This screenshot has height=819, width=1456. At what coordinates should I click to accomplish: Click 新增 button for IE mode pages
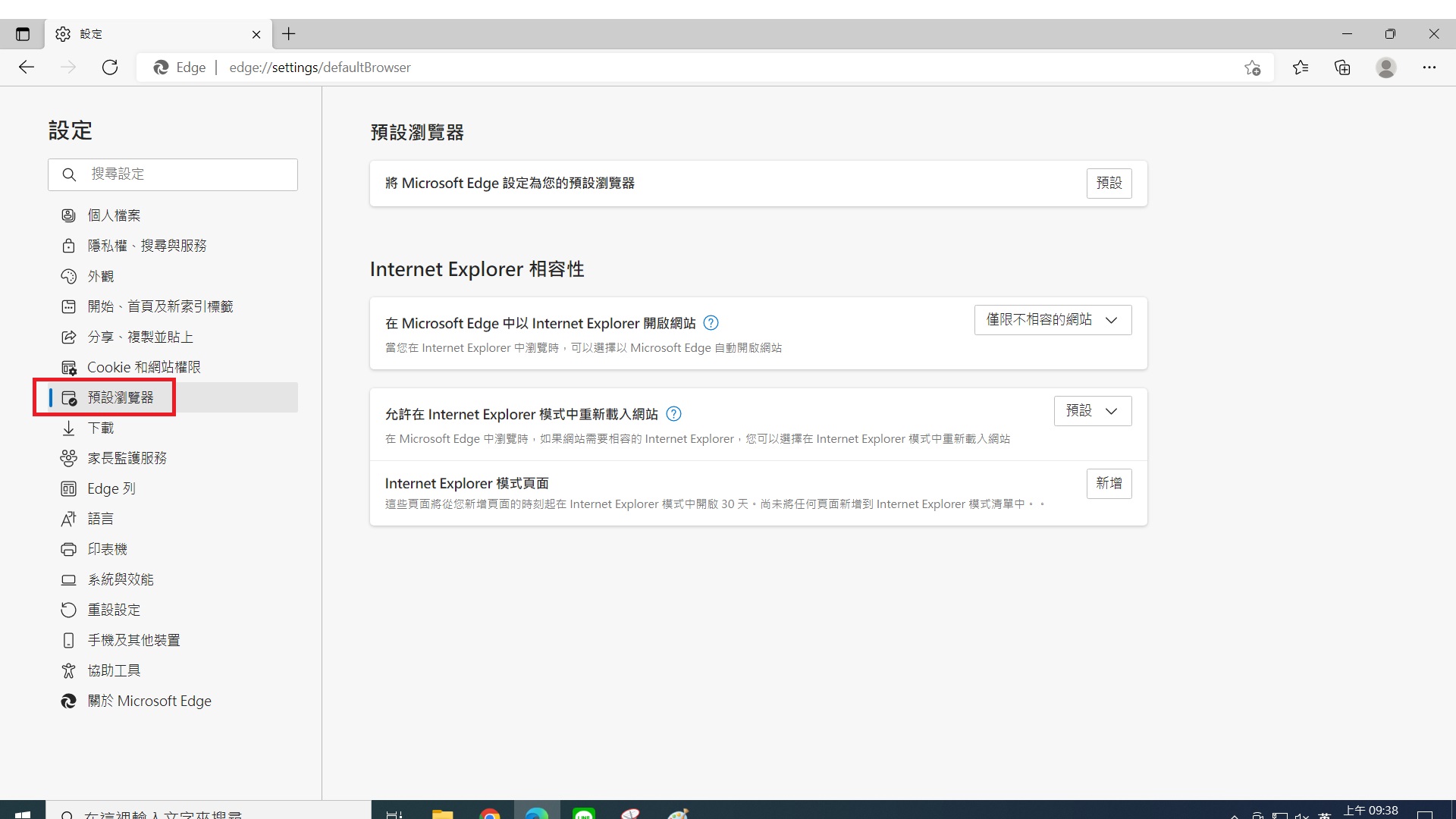coord(1109,484)
